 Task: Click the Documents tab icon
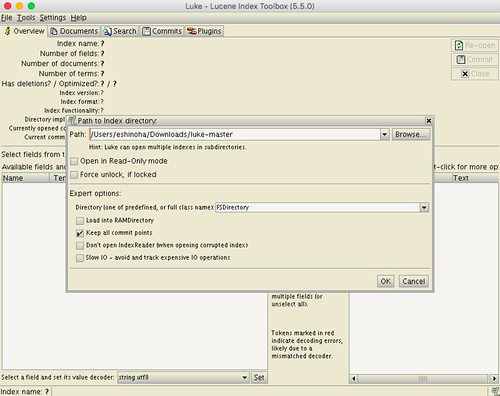pyautogui.click(x=54, y=31)
